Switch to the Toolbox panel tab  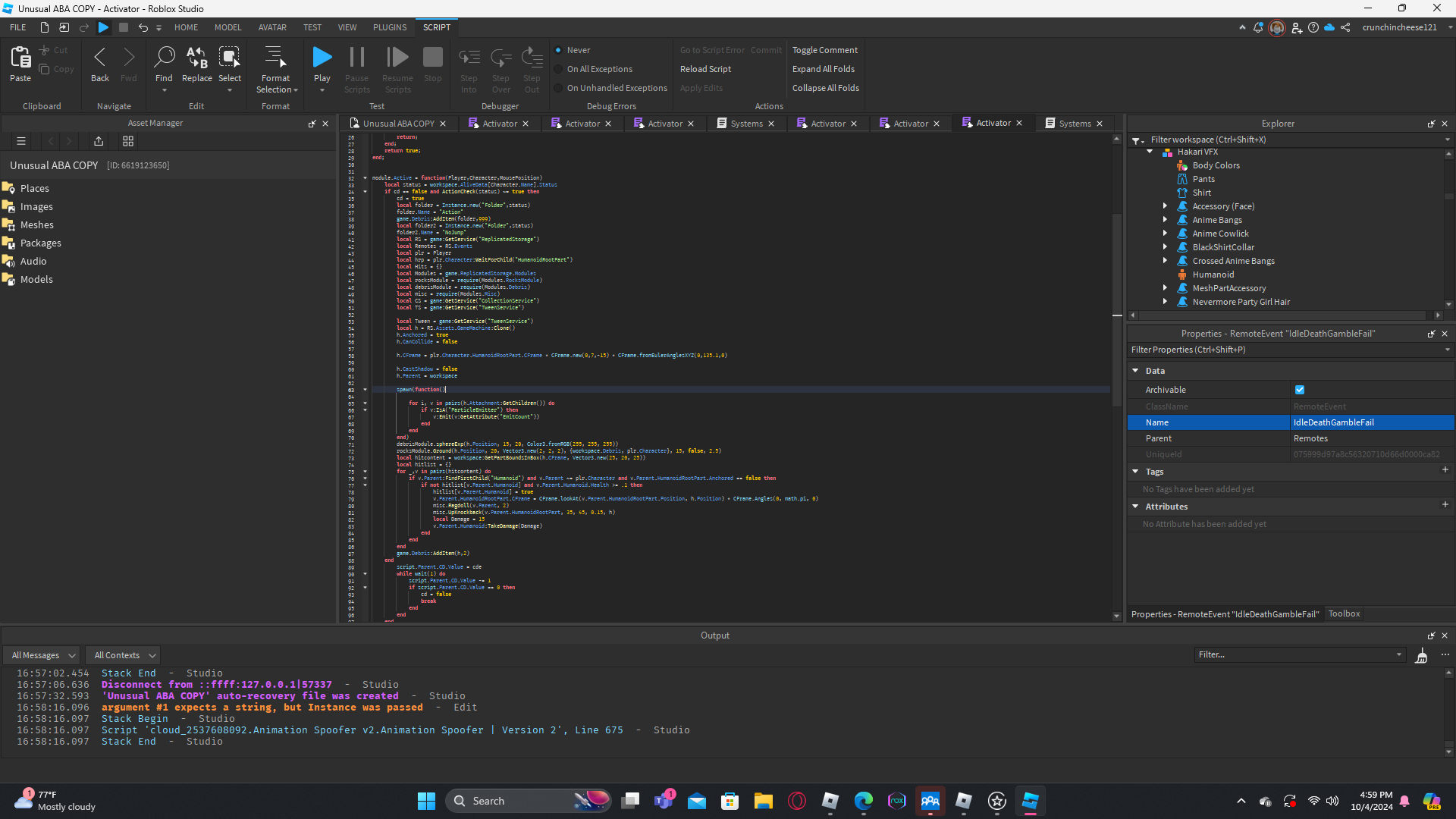pyautogui.click(x=1344, y=614)
